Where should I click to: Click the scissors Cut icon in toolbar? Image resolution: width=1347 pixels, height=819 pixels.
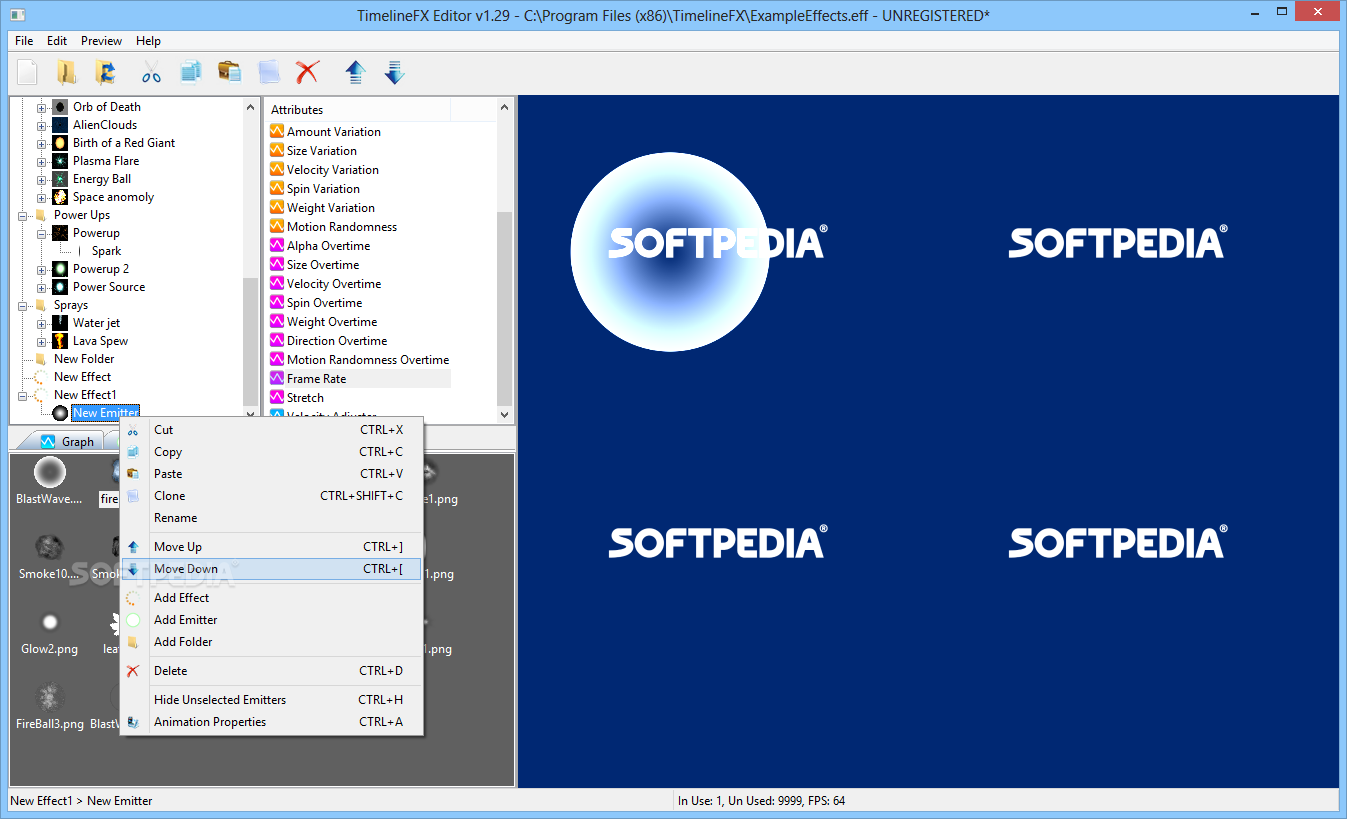tap(151, 72)
